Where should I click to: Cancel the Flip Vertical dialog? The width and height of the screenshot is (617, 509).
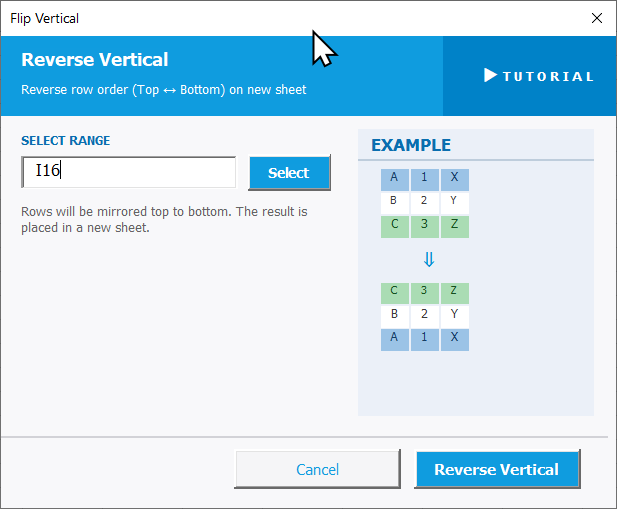pyautogui.click(x=317, y=469)
